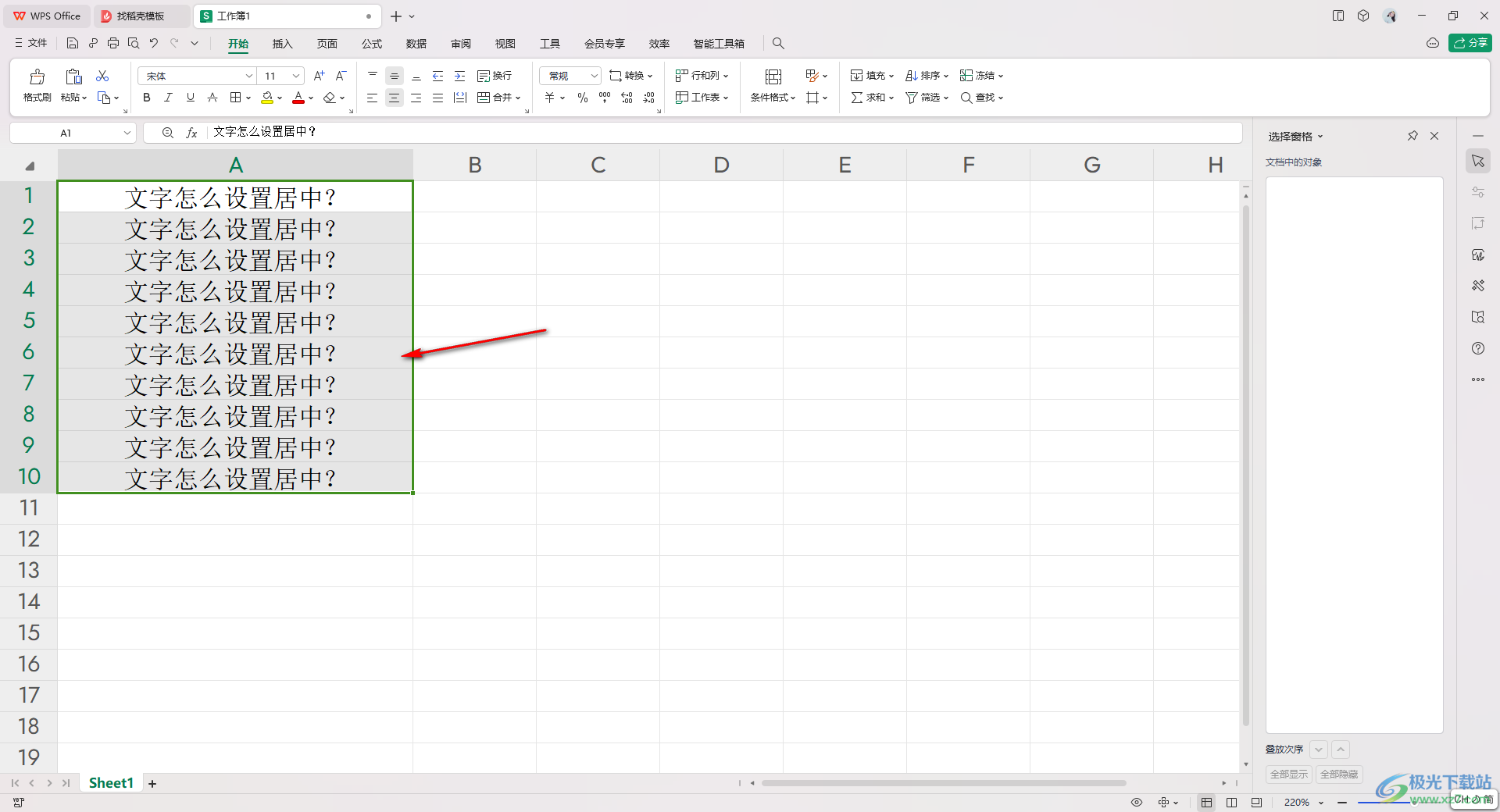Expand the Name Box A1 dropdown

point(127,133)
